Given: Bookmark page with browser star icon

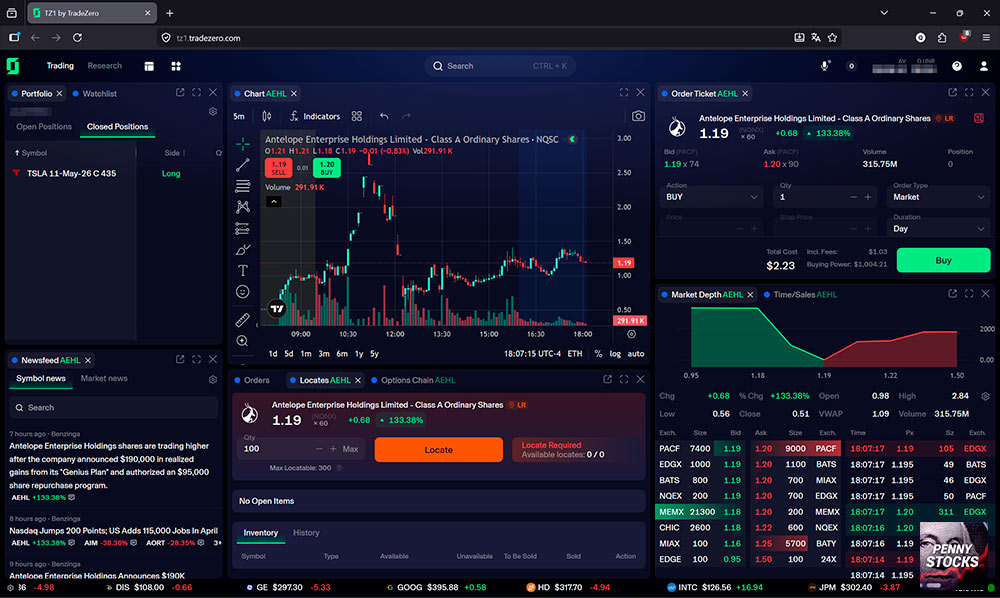Looking at the screenshot, I should pos(832,38).
